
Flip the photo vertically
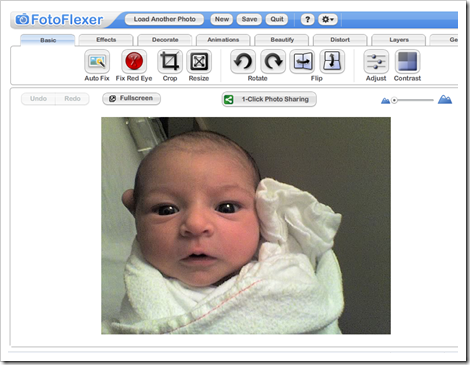(x=332, y=61)
